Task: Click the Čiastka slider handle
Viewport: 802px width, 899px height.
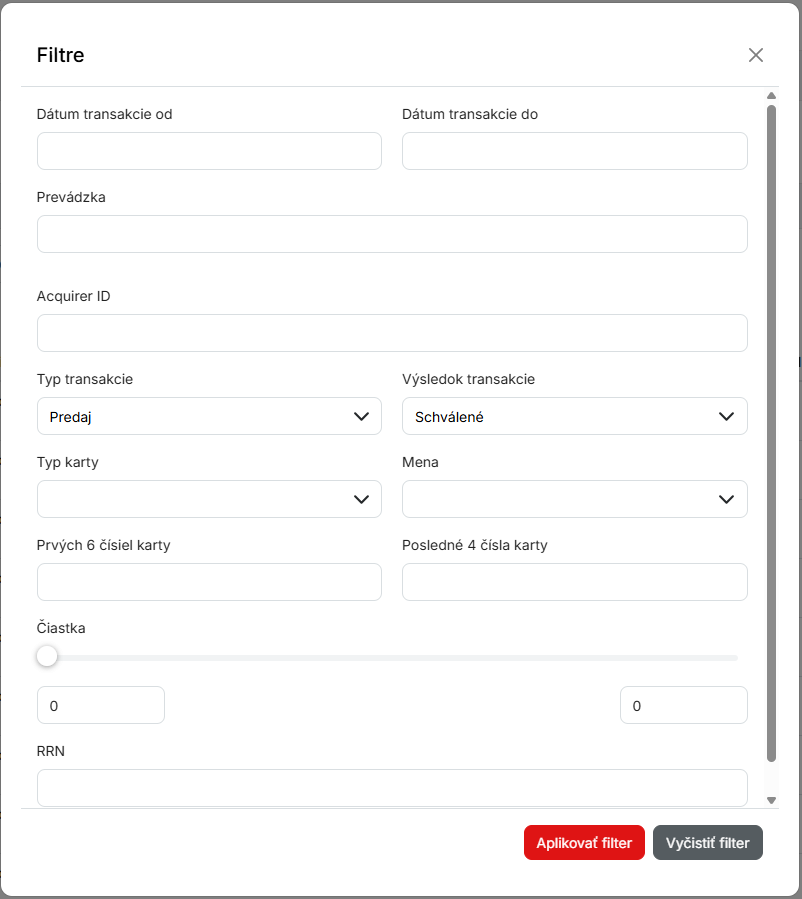Action: coord(47,657)
